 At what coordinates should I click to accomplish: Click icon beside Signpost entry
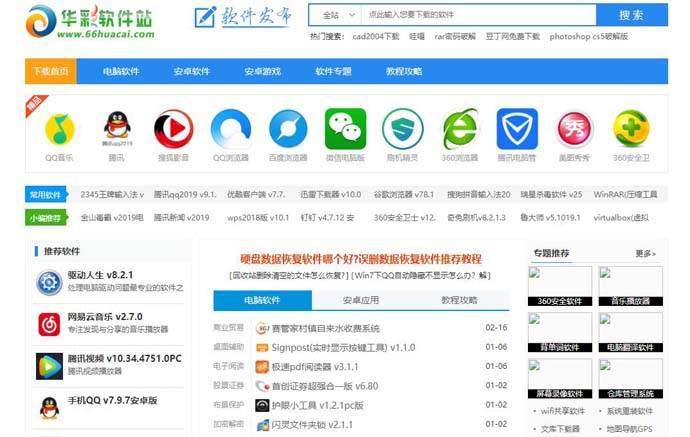[x=262, y=348]
